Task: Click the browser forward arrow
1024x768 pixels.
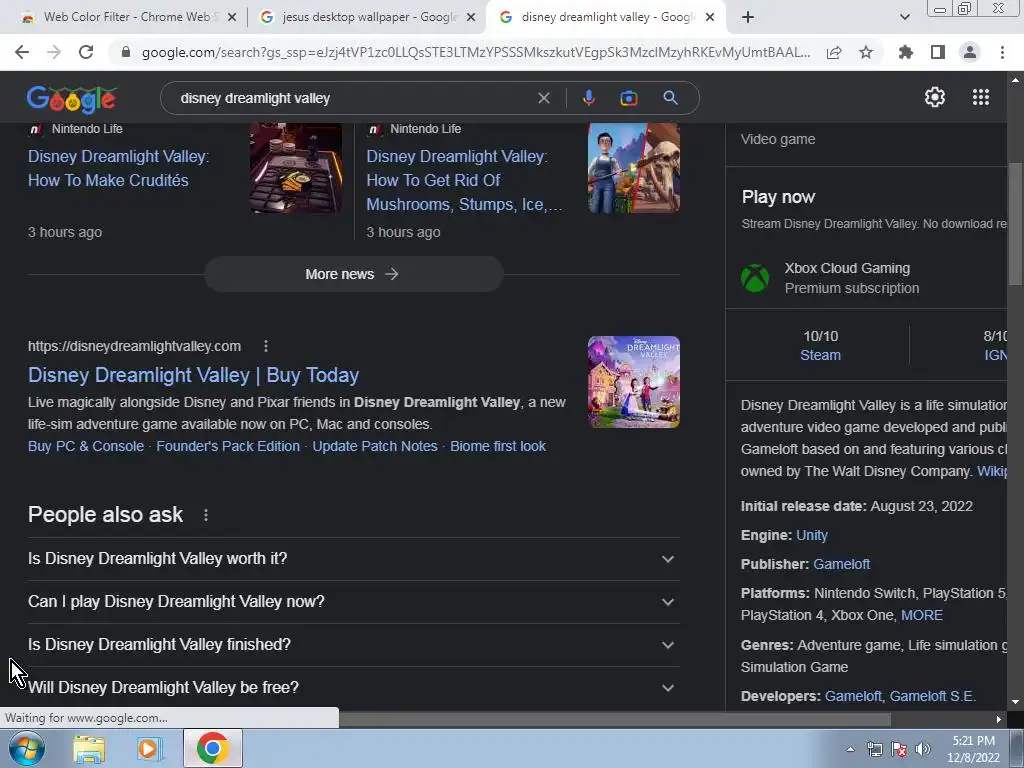Action: coord(54,52)
